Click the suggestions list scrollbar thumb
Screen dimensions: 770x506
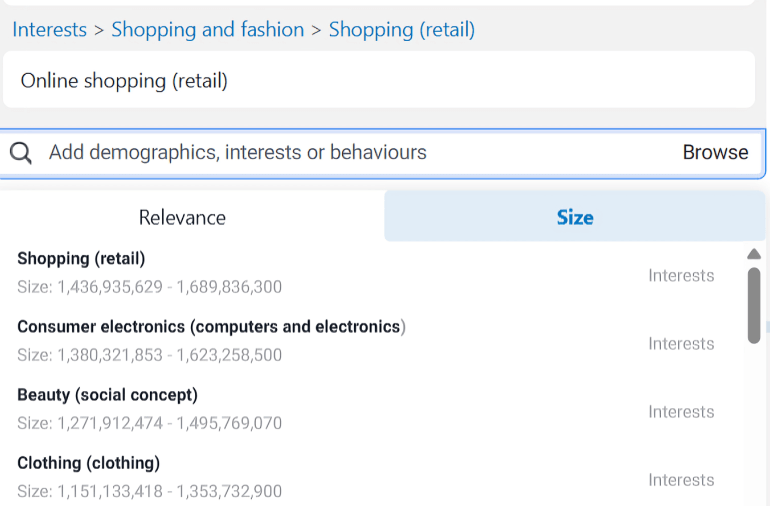coord(754,305)
